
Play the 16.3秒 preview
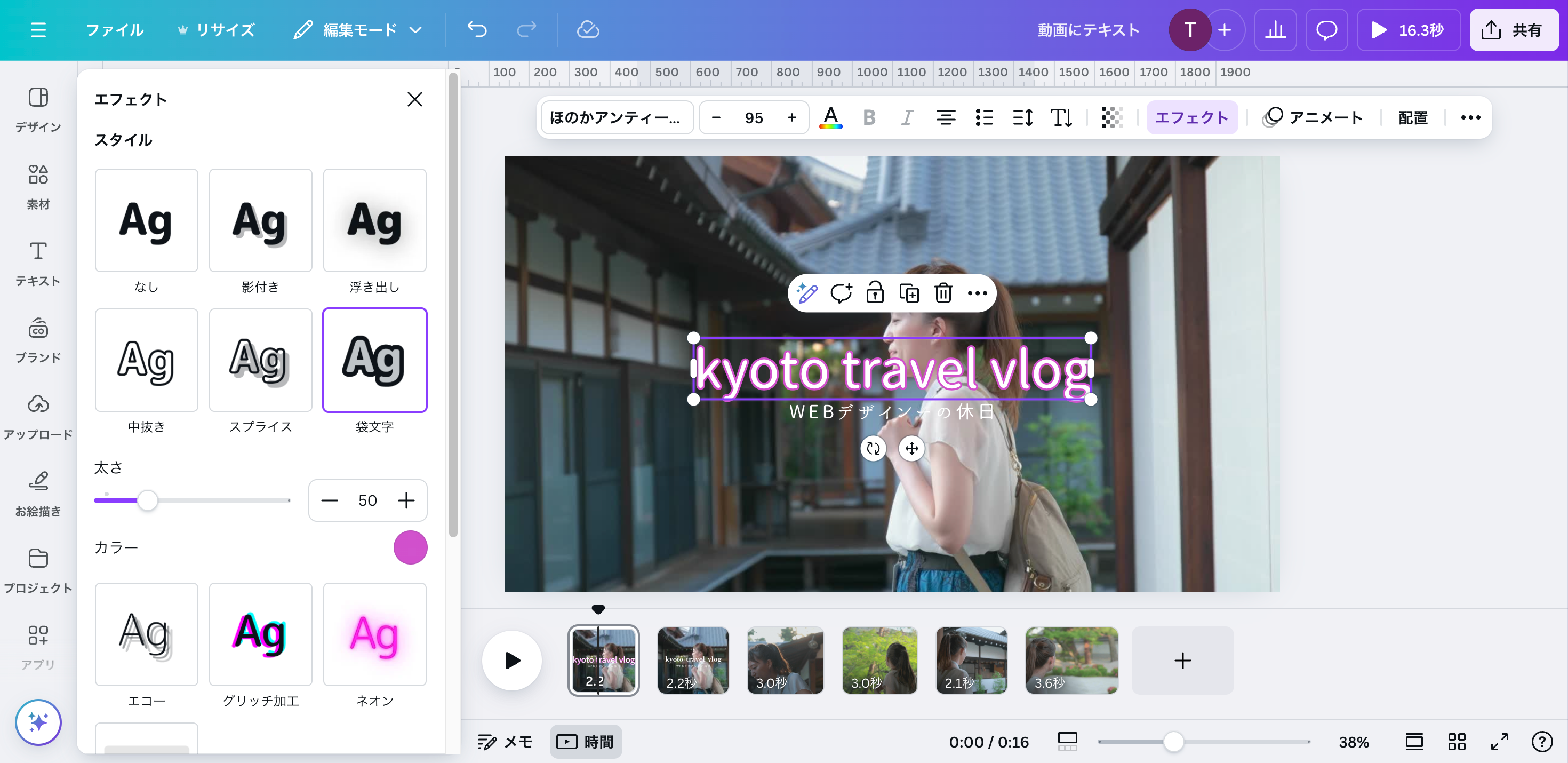point(1408,30)
